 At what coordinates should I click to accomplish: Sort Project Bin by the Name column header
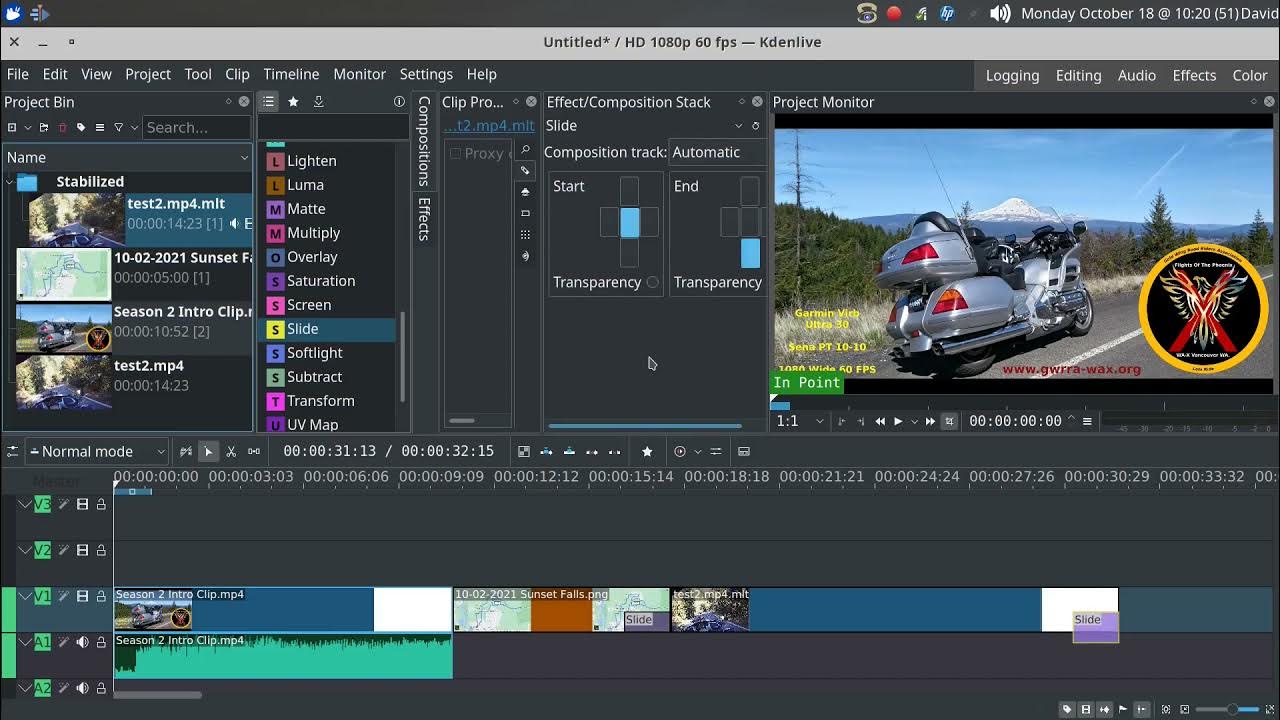(127, 158)
